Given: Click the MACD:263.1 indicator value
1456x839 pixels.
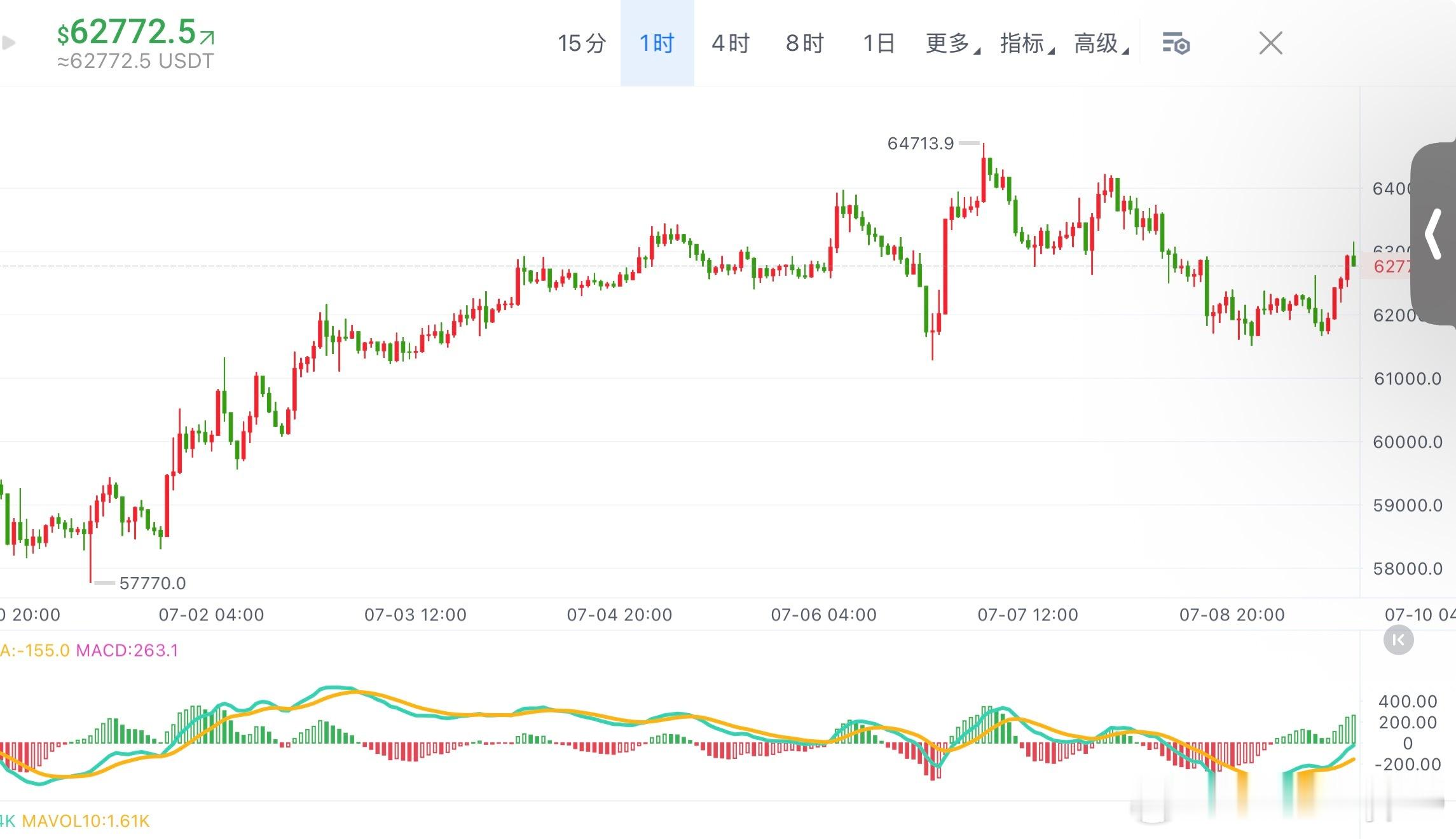Looking at the screenshot, I should (x=127, y=650).
